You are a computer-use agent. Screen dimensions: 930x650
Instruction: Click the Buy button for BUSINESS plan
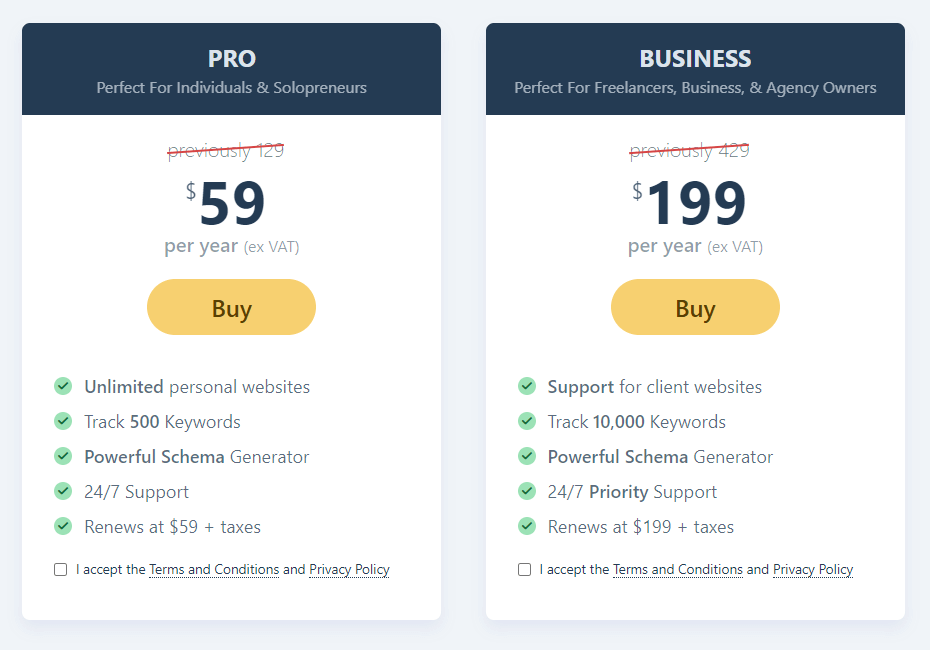pos(695,307)
